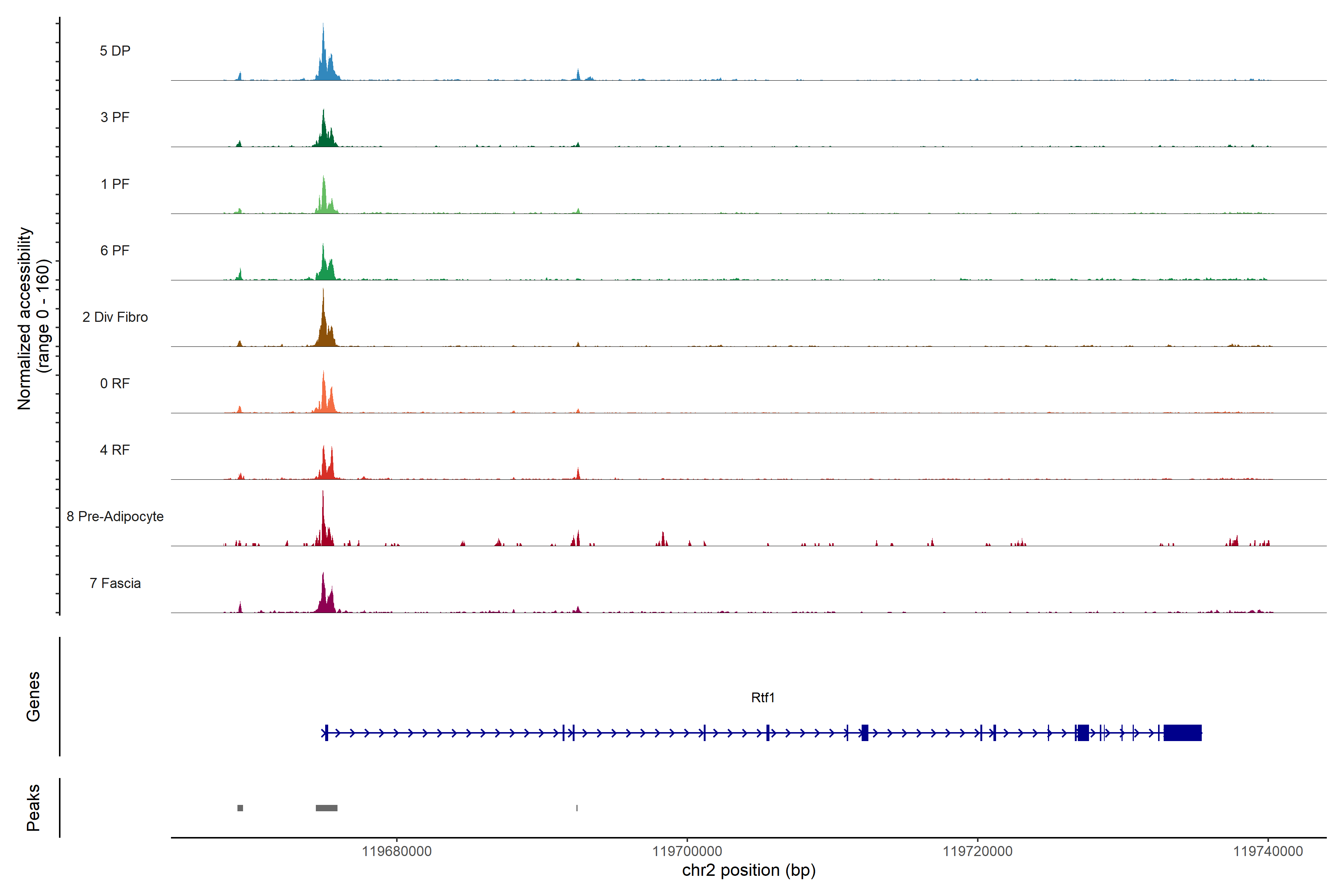Screen dimensions: 1344x896
Task: Click the 7 Fascia track label
Action: [115, 583]
